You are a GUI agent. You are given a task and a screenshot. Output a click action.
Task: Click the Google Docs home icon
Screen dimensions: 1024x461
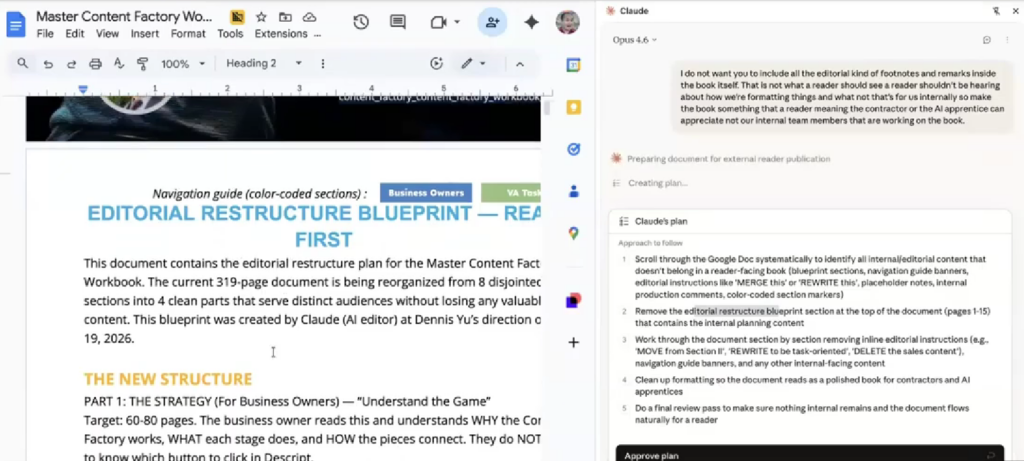17,24
